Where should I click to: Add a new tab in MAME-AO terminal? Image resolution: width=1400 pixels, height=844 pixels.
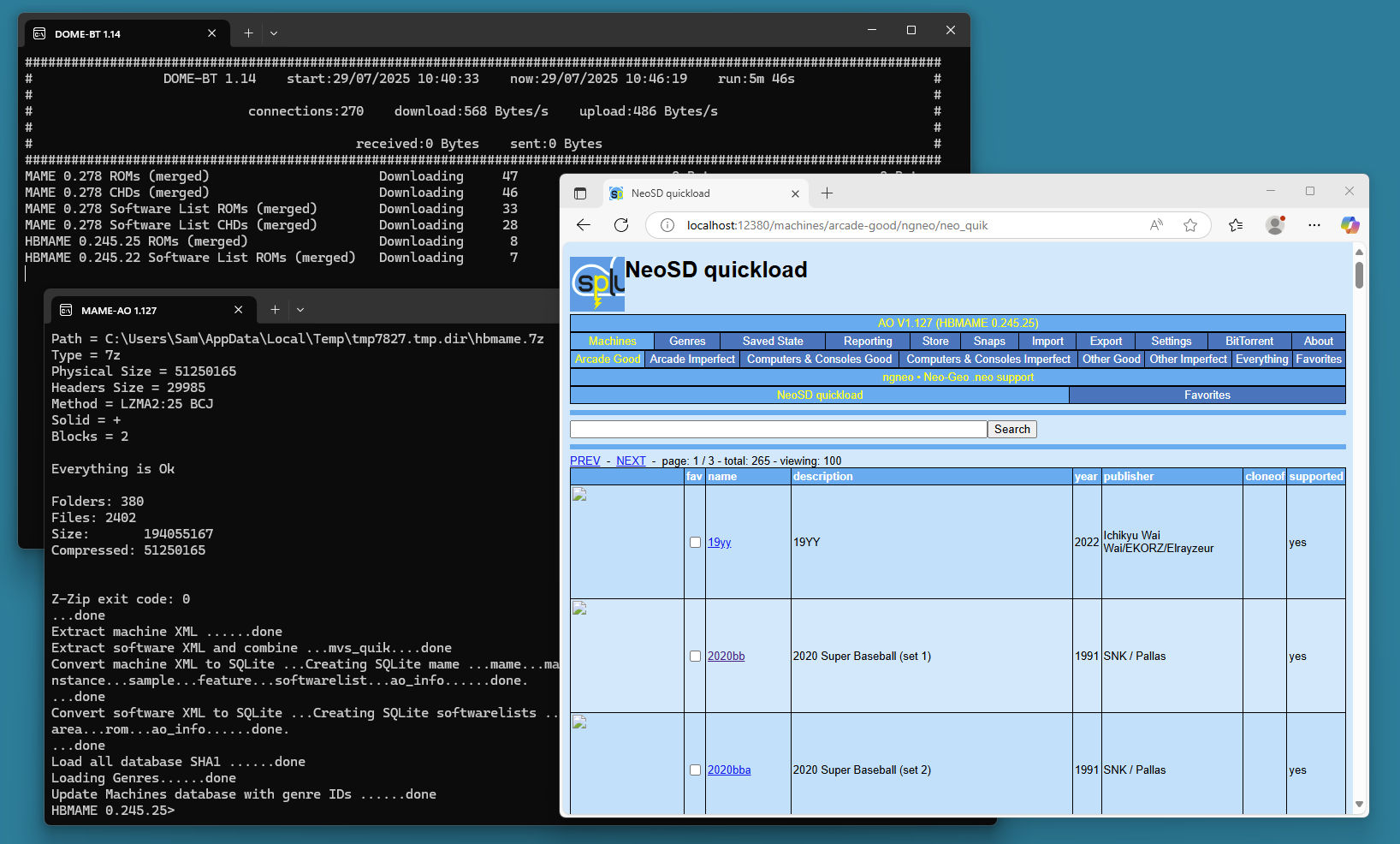275,310
